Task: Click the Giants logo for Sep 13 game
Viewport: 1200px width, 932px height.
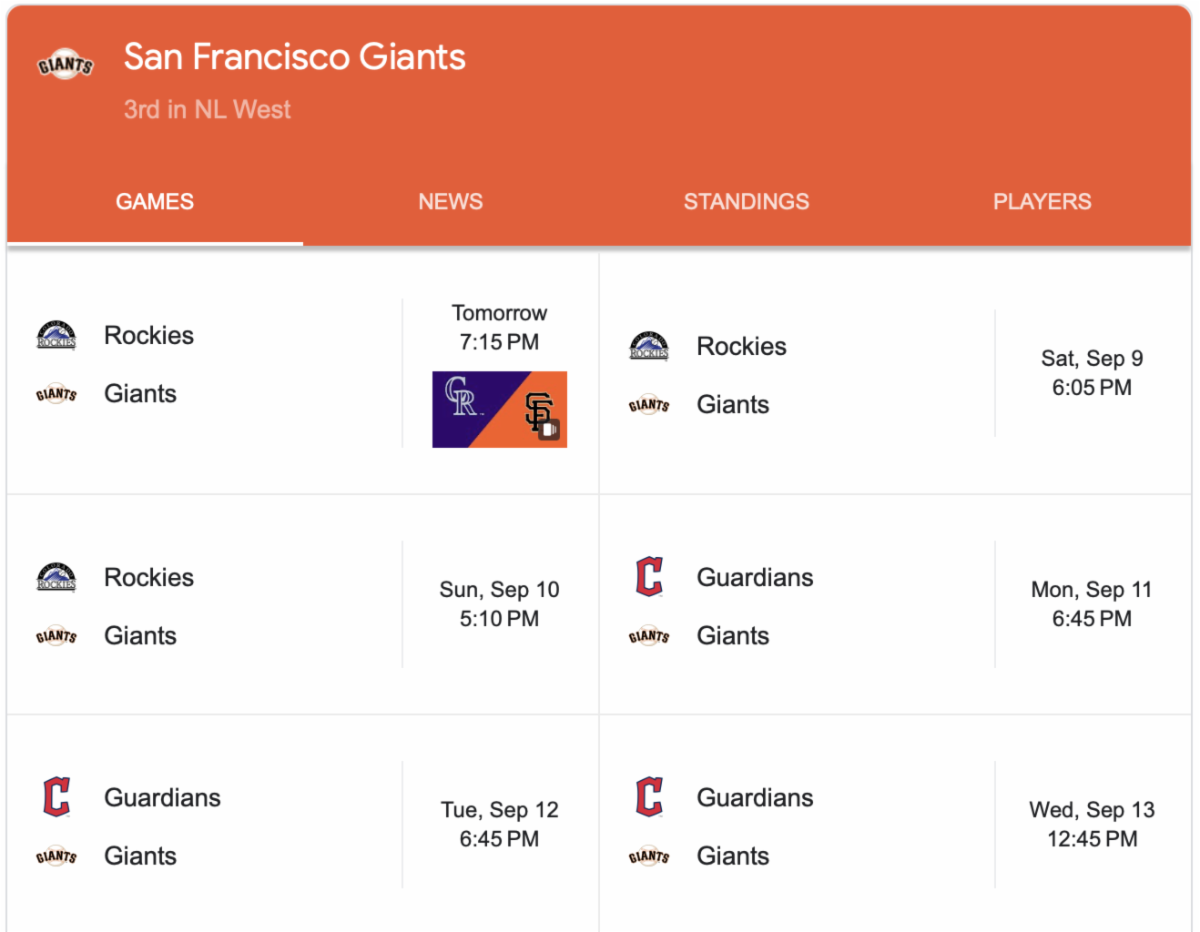Action: (x=649, y=856)
